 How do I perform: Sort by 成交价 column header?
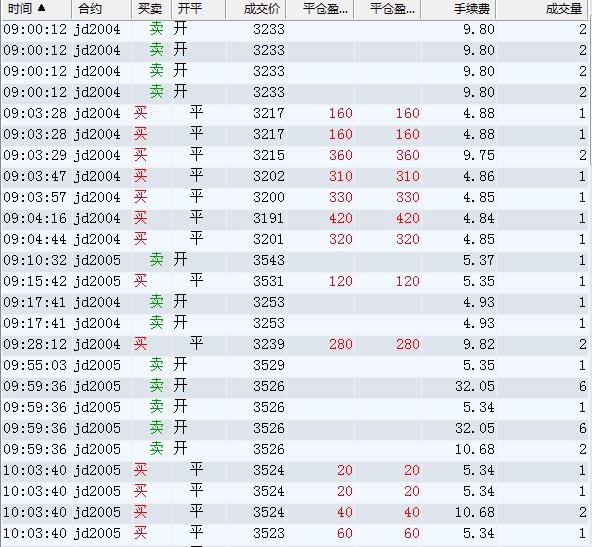[x=256, y=9]
